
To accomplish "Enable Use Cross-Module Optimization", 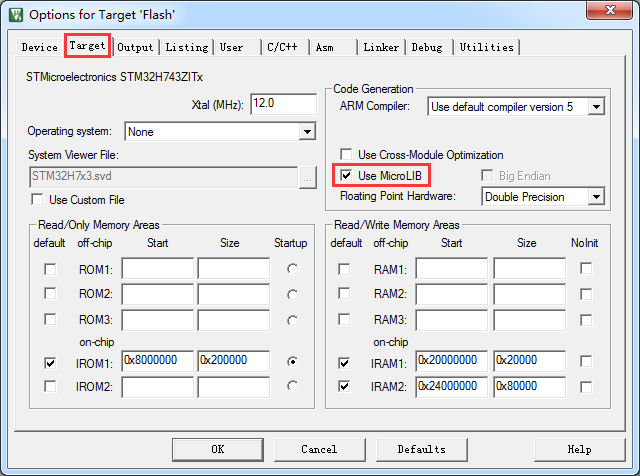I will coord(346,154).
